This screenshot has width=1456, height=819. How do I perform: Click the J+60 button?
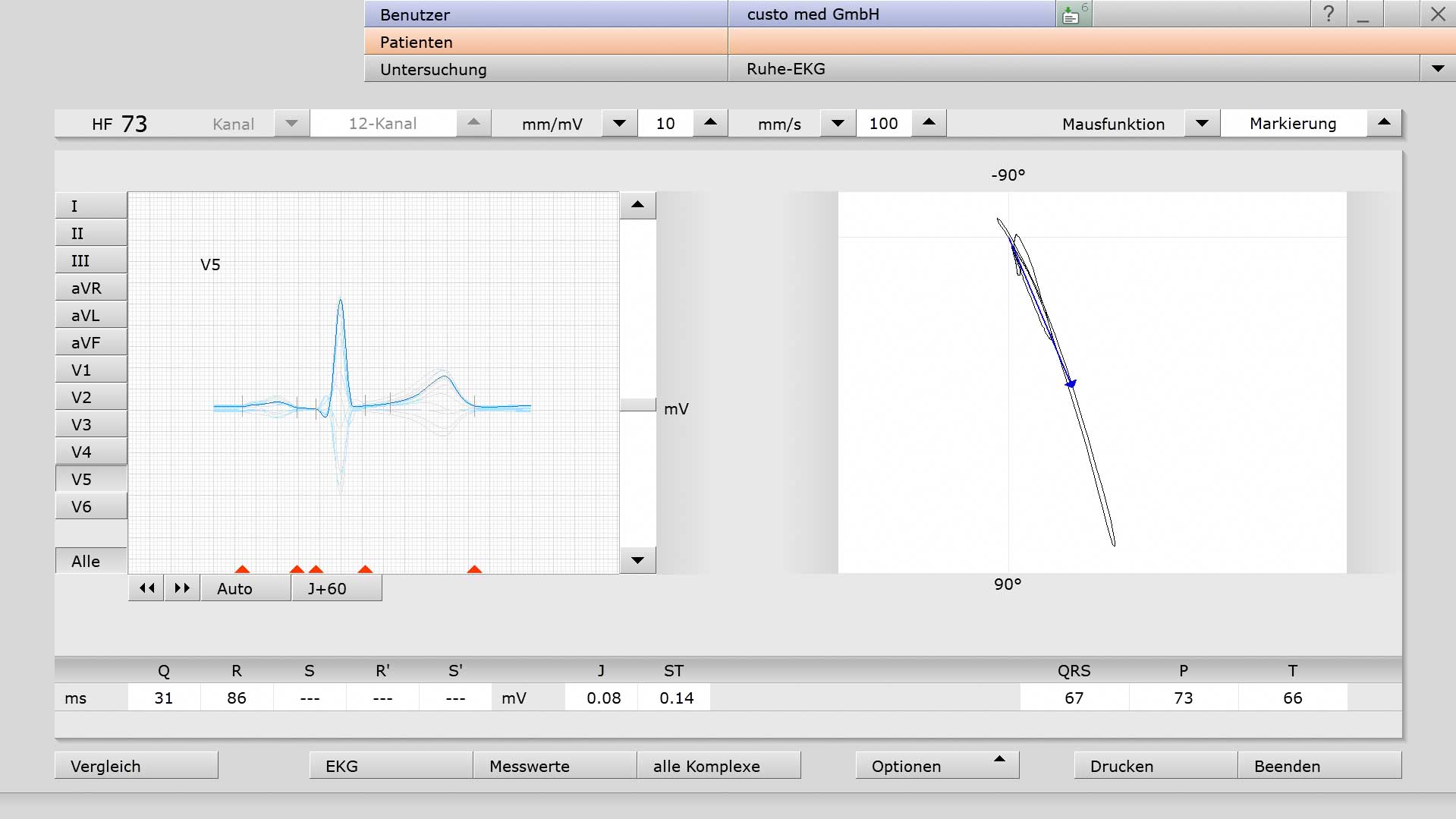point(337,588)
